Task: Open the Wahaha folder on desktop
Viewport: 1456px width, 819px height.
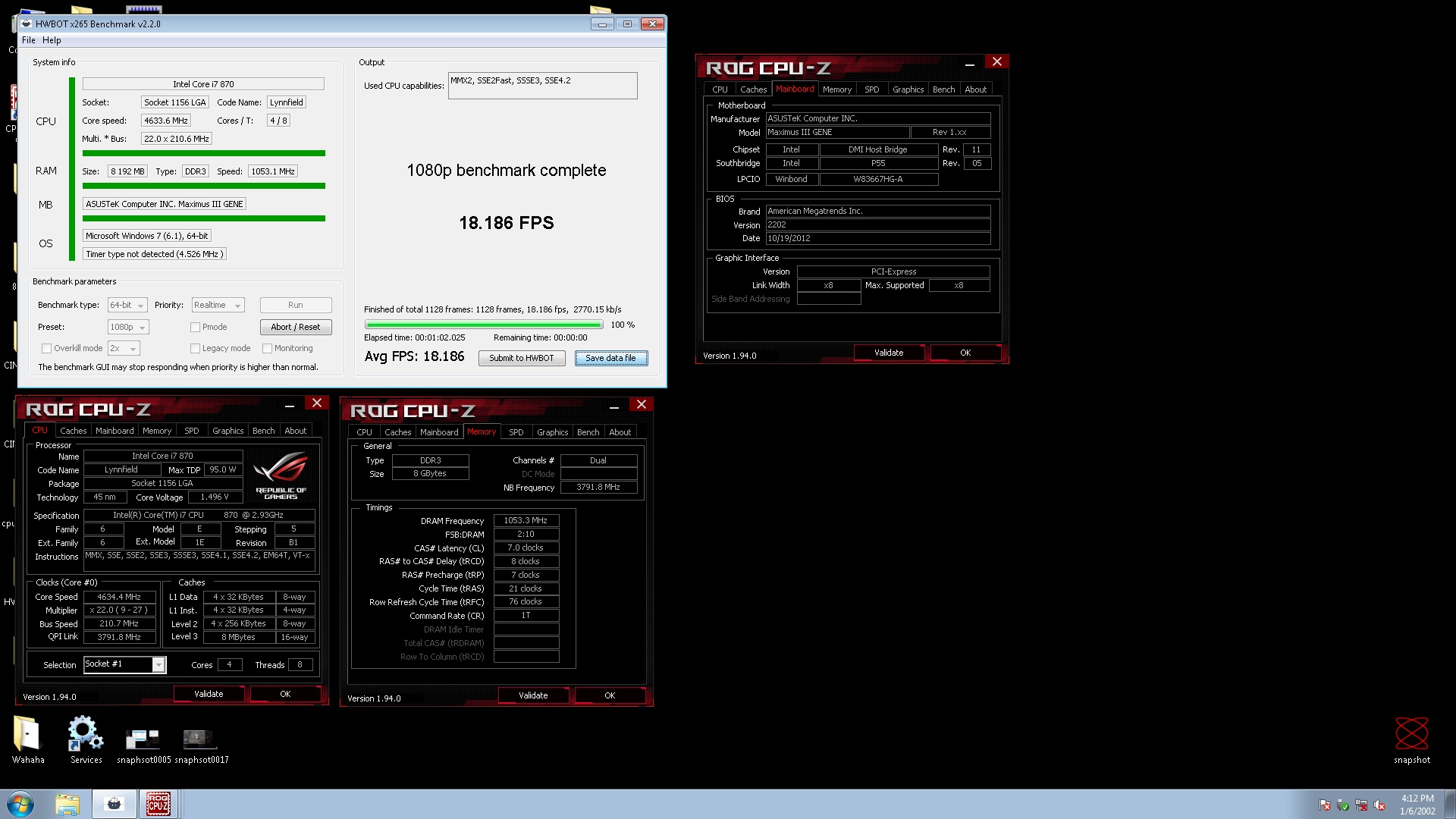Action: (x=28, y=739)
